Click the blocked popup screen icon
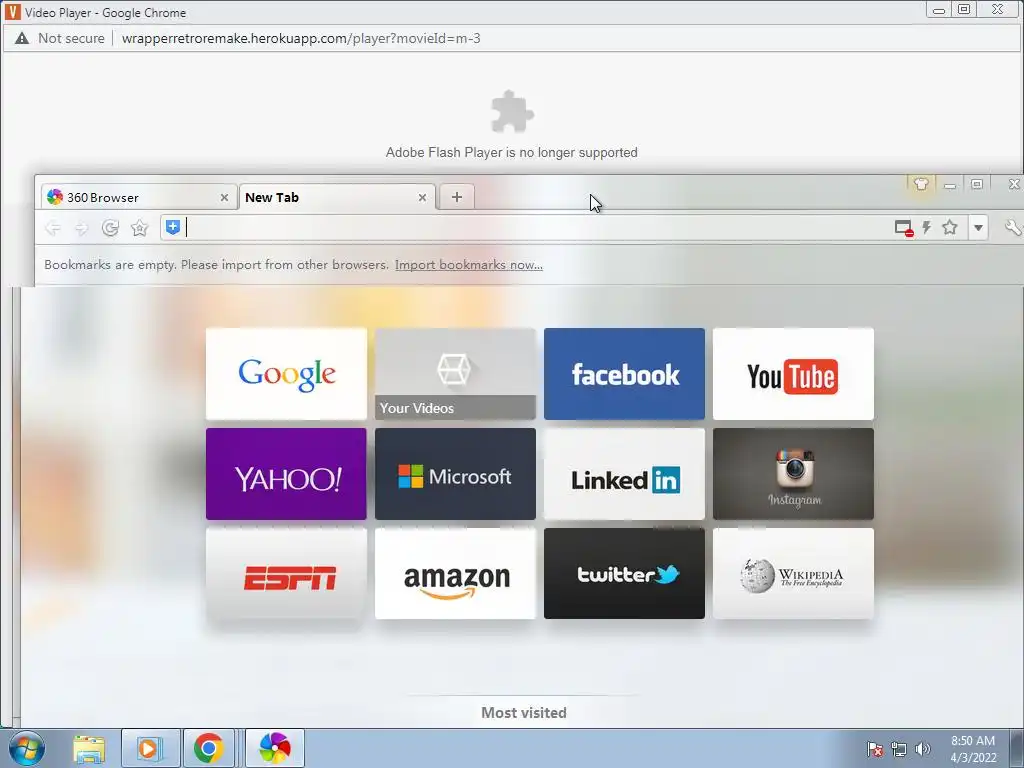Viewport: 1024px width, 768px height. [x=903, y=228]
